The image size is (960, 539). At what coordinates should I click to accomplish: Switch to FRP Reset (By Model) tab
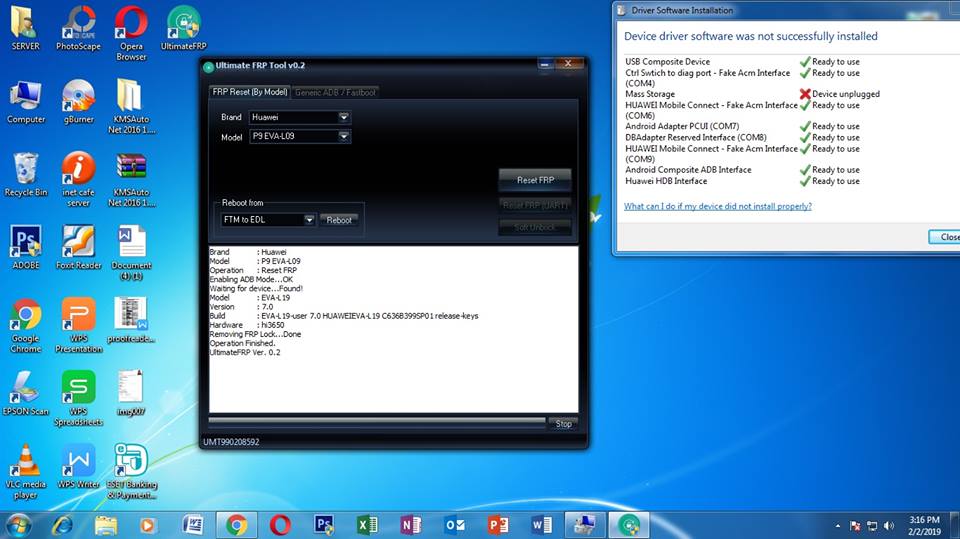click(250, 92)
